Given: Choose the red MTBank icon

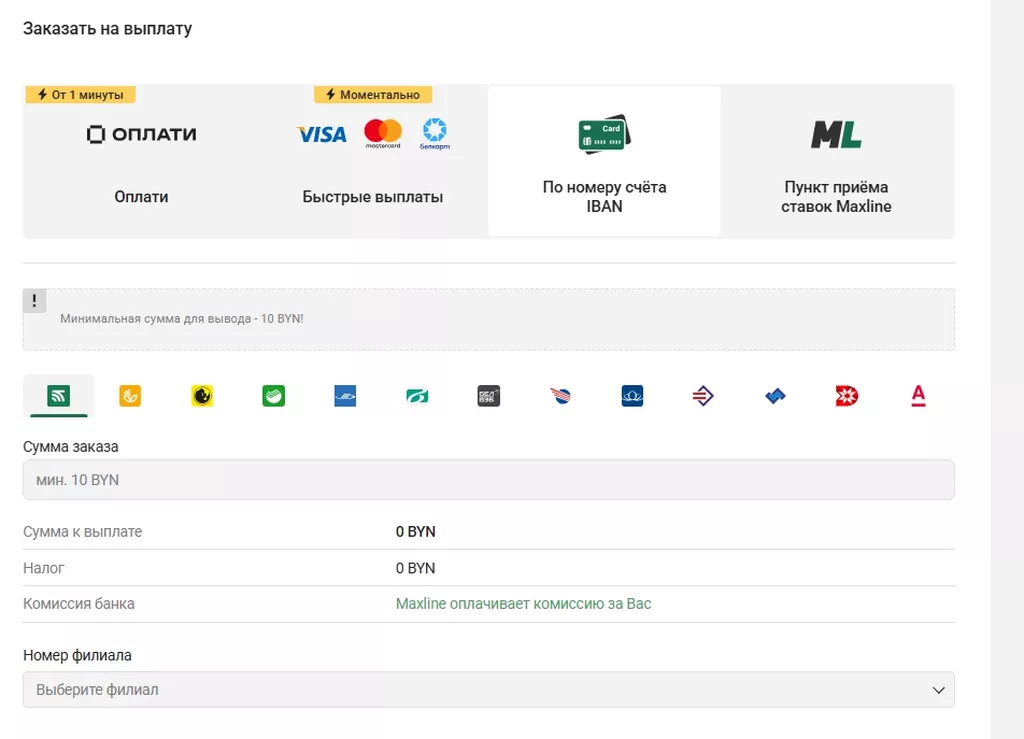Looking at the screenshot, I should point(846,396).
